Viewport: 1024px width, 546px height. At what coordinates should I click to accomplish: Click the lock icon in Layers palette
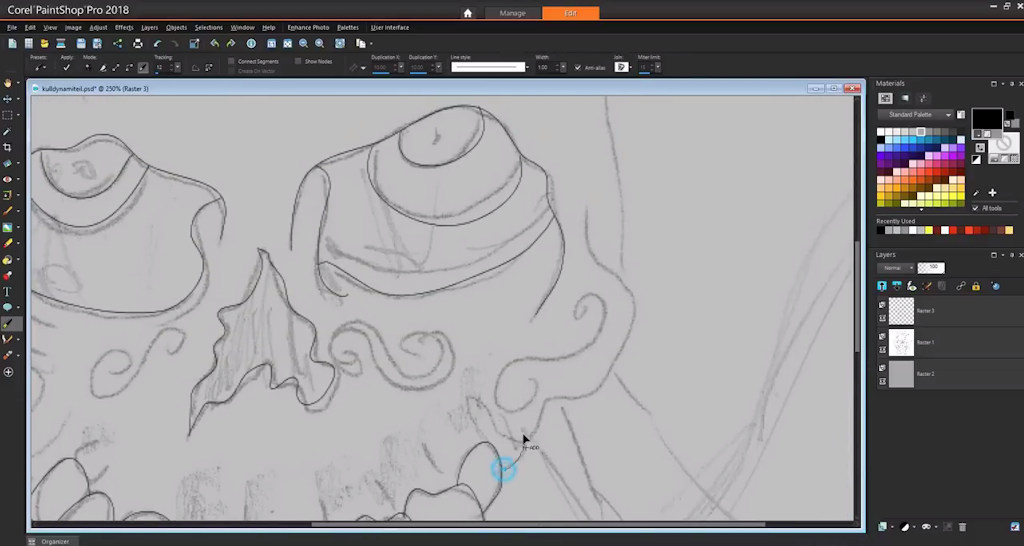pyautogui.click(x=976, y=286)
